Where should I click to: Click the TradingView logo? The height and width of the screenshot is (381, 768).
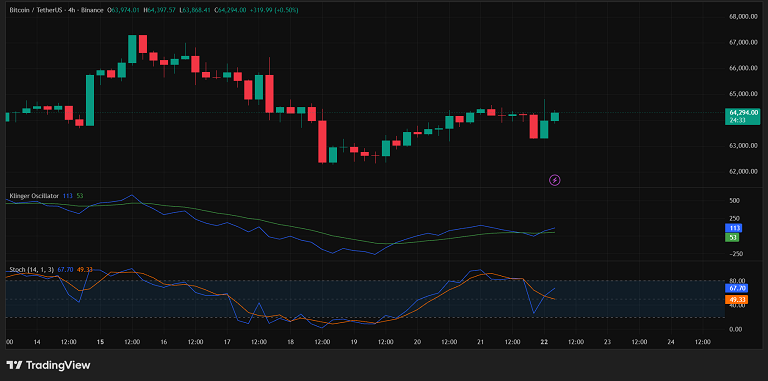tap(48, 365)
